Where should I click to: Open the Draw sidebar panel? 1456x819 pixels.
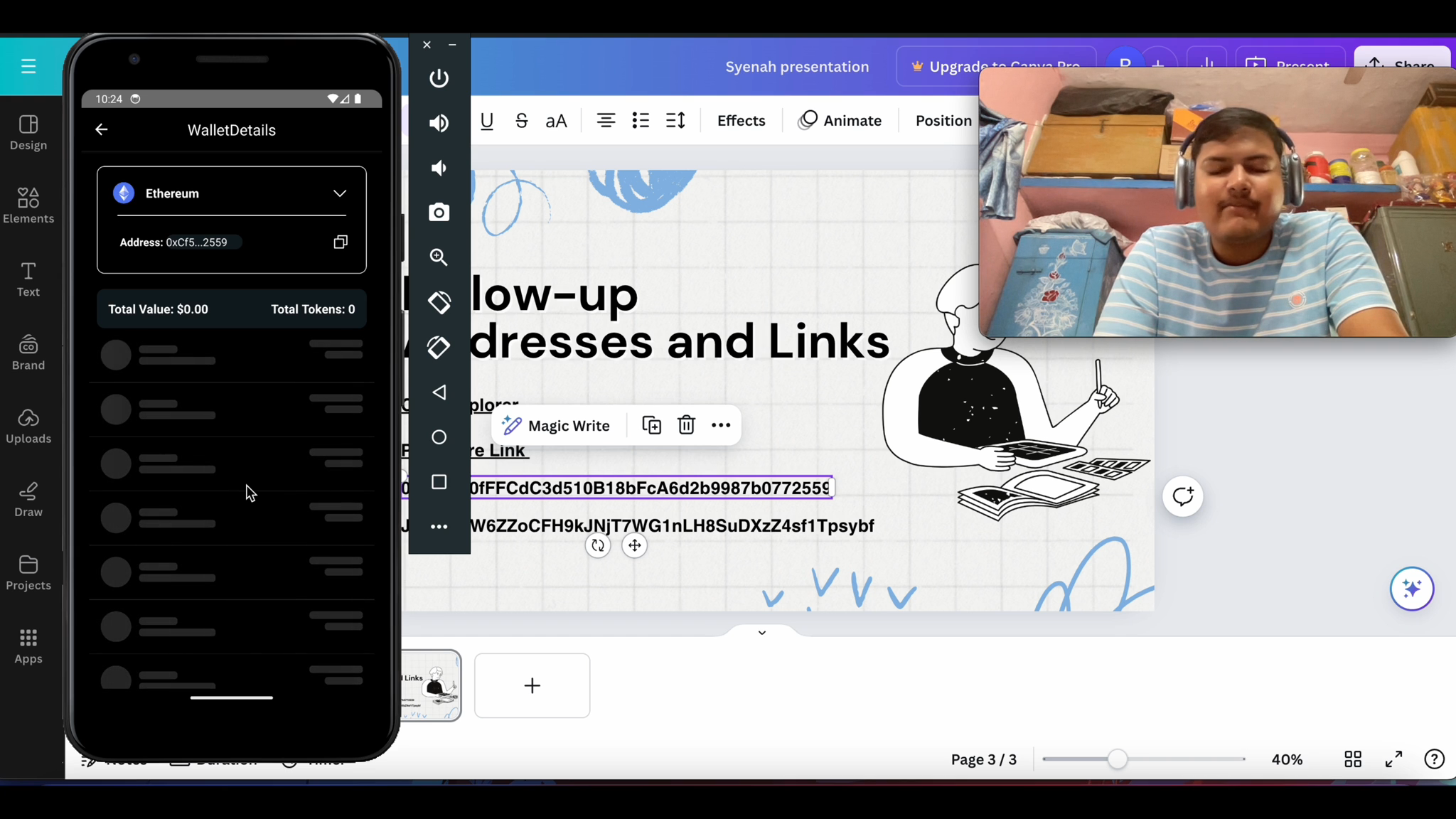click(x=28, y=500)
